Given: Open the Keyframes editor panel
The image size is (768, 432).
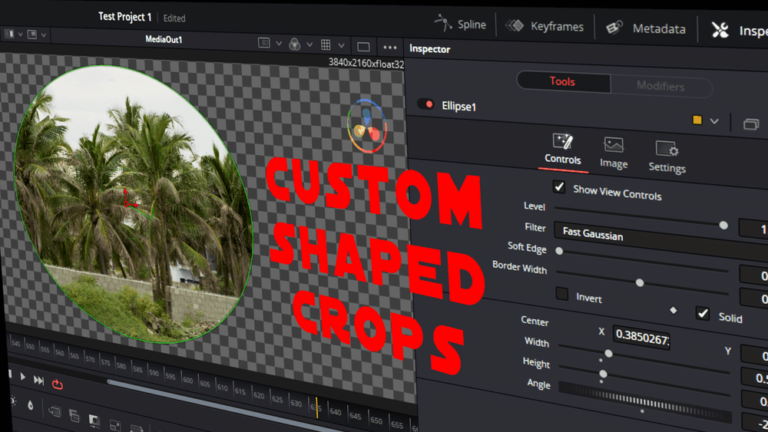Looking at the screenshot, I should (545, 26).
